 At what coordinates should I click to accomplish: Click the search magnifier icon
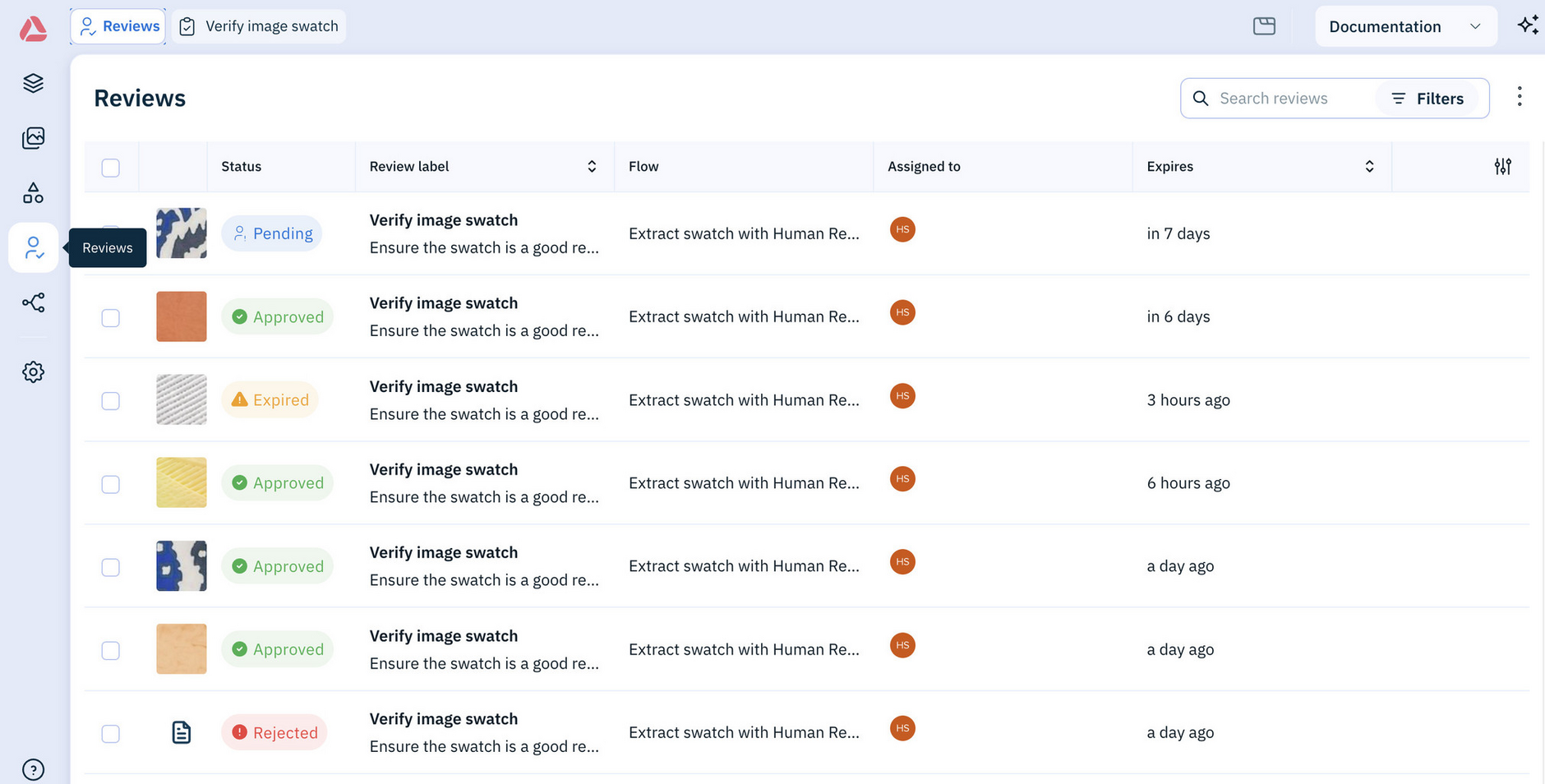coord(1200,99)
